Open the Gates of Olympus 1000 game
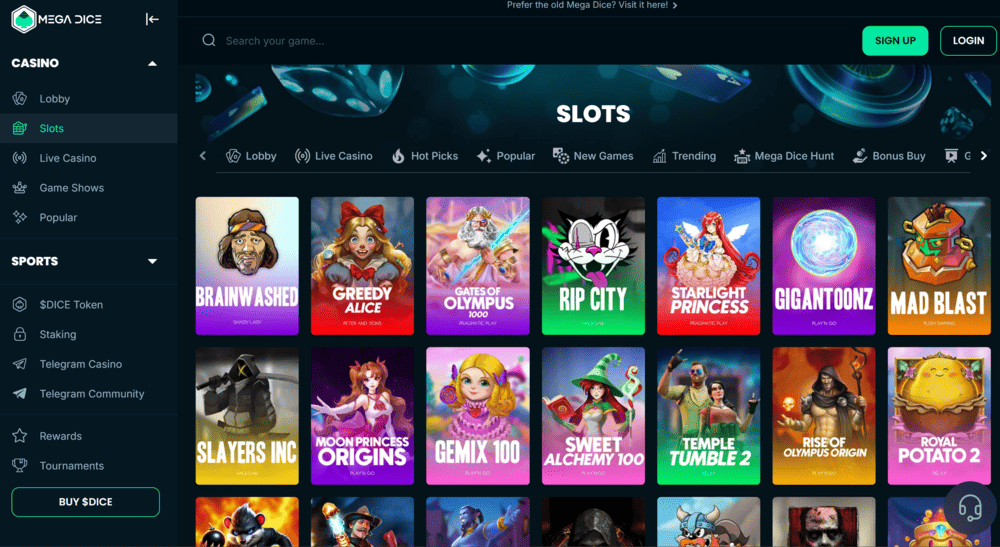The width and height of the screenshot is (1000, 547). point(478,266)
